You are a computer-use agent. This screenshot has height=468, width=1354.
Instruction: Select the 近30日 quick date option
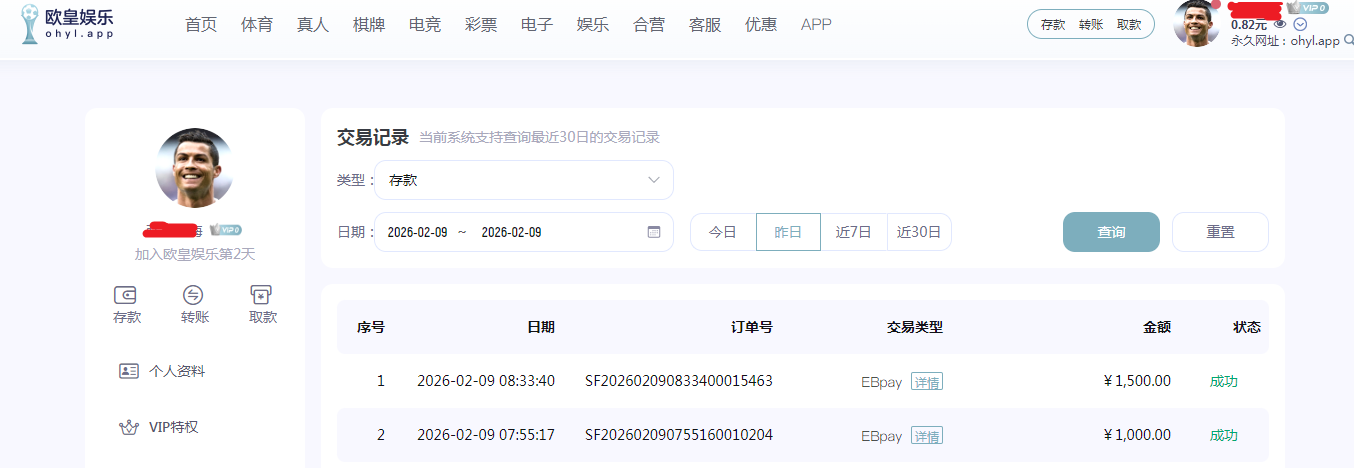(919, 232)
